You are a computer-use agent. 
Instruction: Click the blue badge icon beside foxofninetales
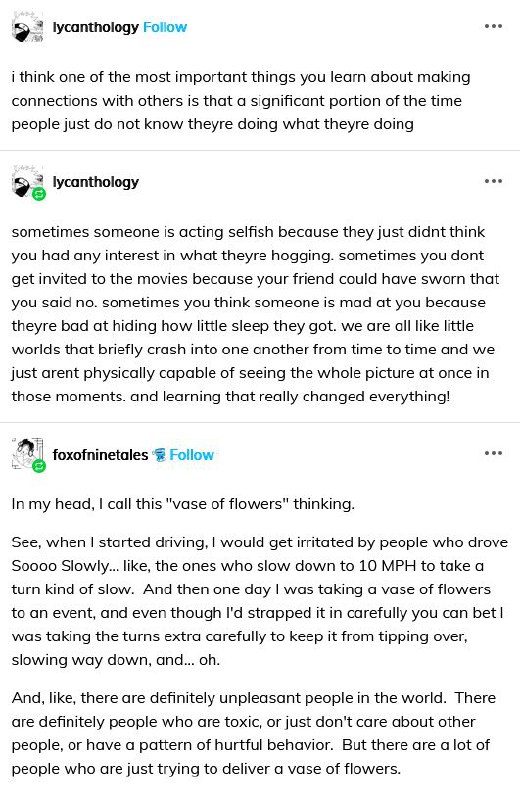pyautogui.click(x=160, y=454)
